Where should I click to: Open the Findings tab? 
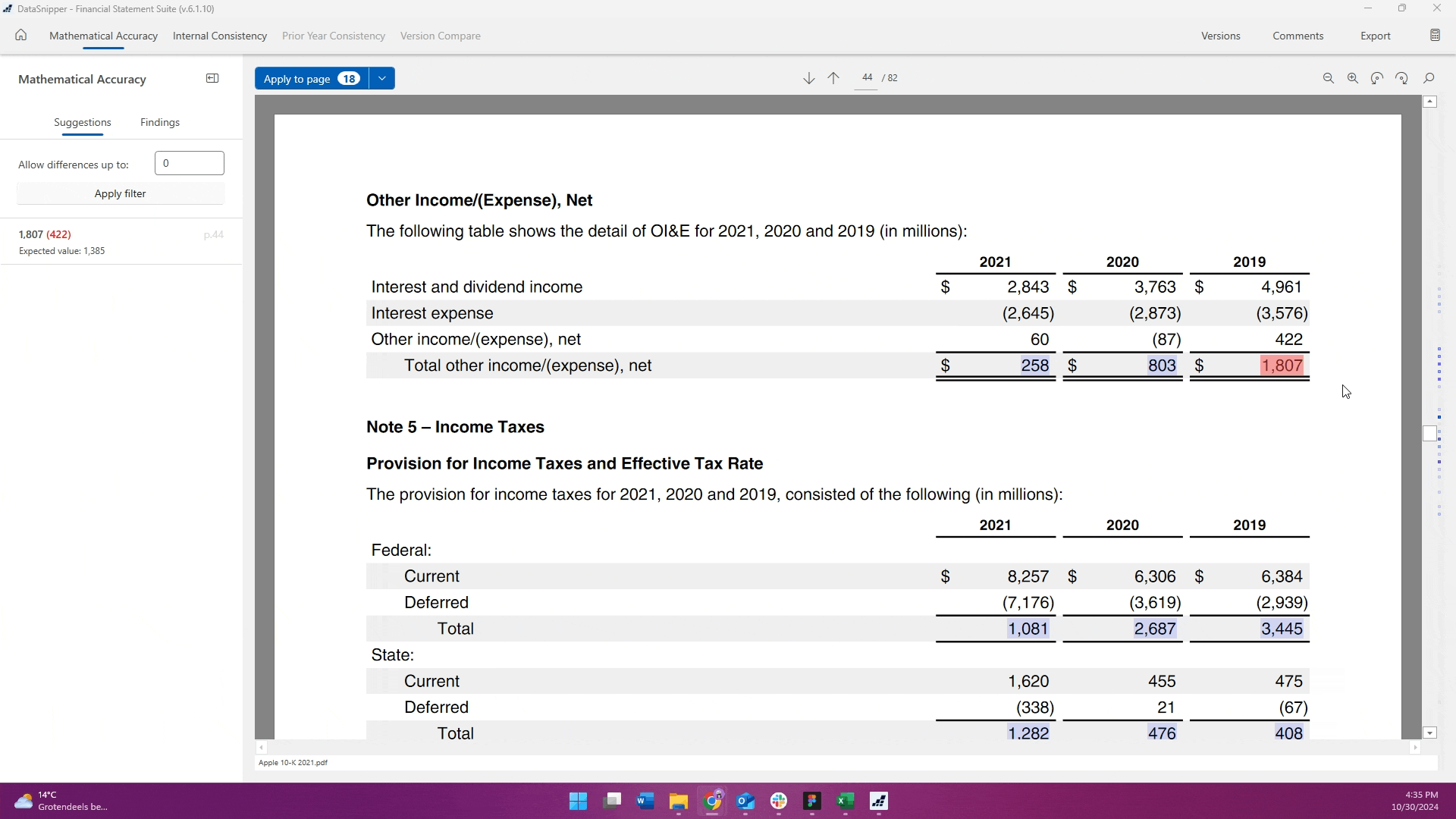tap(159, 122)
